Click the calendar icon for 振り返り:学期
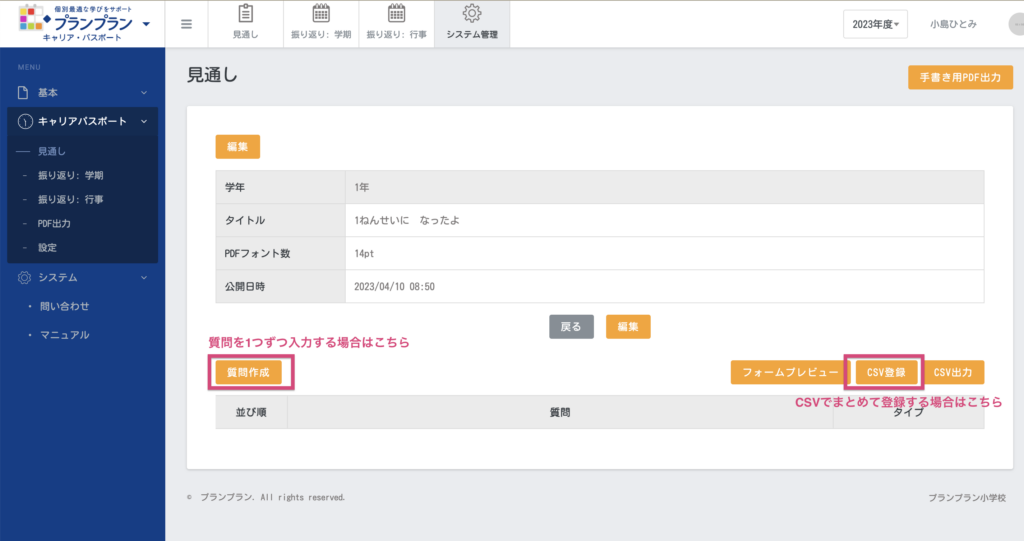Screen dimensions: 1024x541 [x=321, y=14]
